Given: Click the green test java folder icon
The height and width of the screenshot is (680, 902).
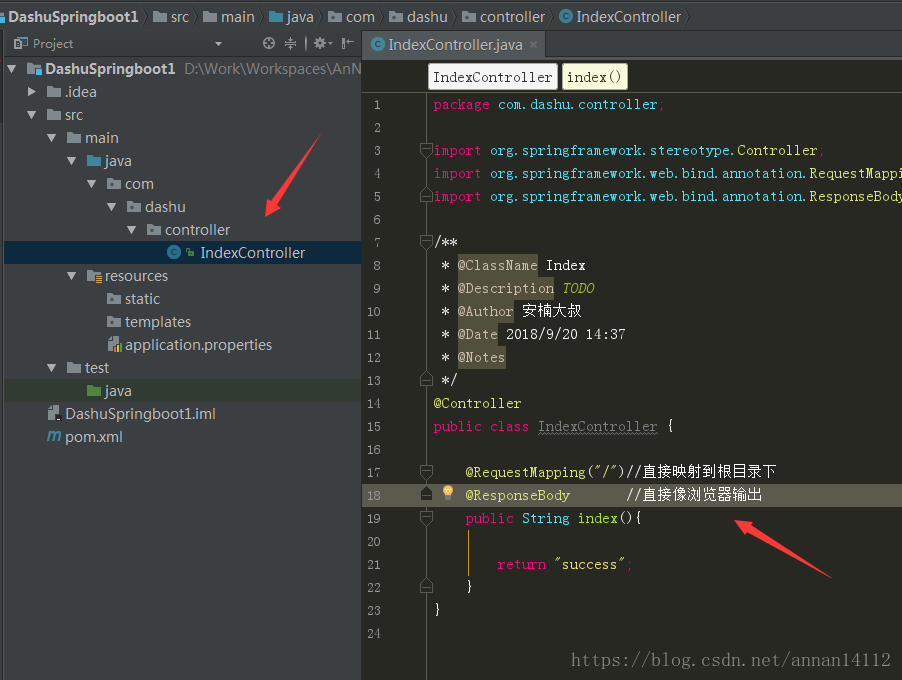Looking at the screenshot, I should click(94, 391).
